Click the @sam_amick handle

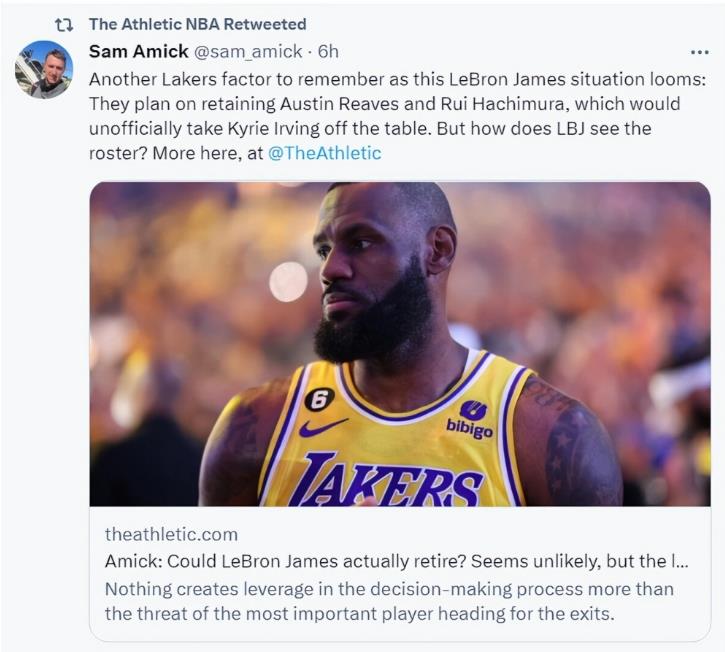(x=249, y=52)
